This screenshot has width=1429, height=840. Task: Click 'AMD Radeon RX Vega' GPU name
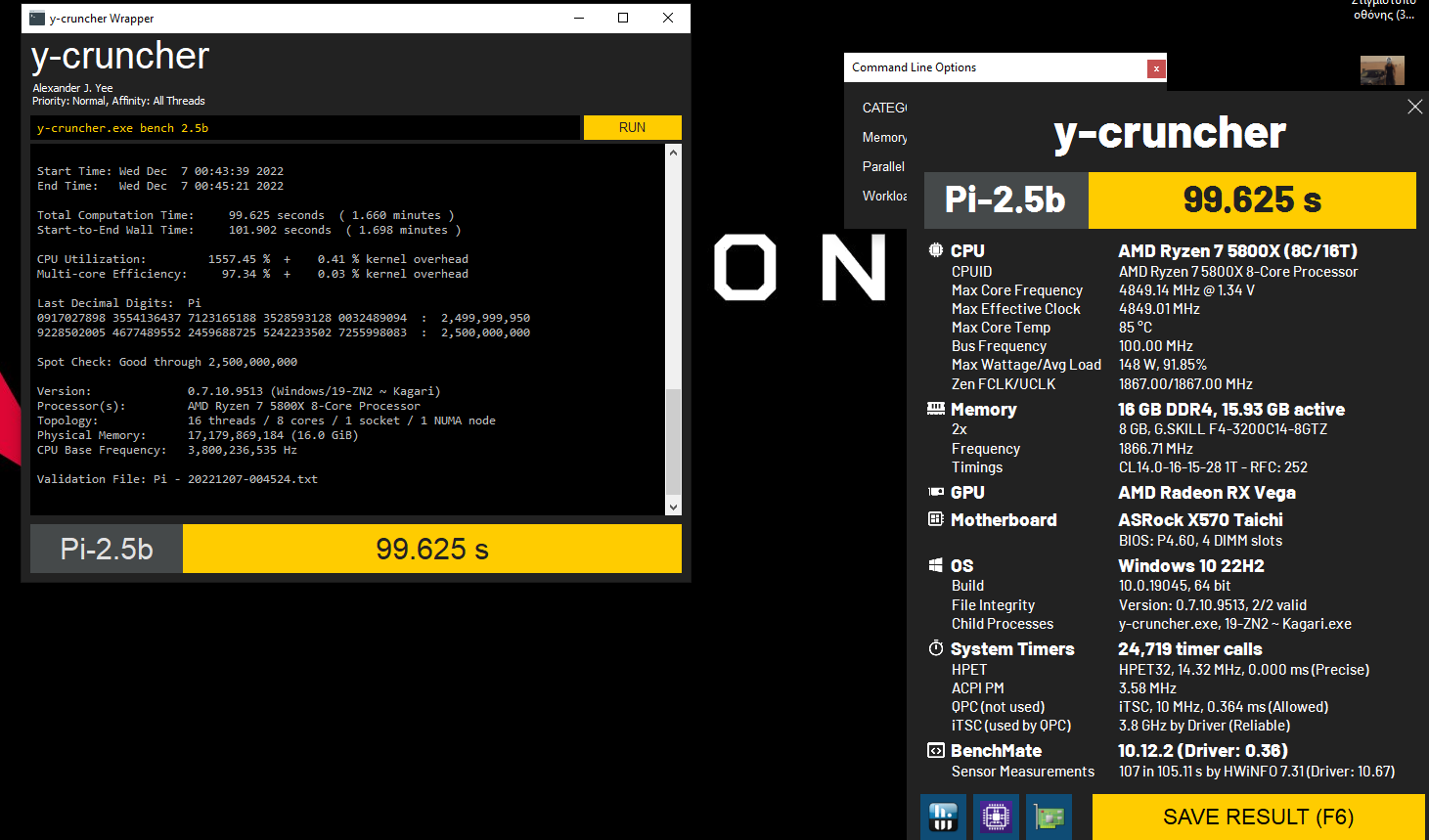click(1207, 493)
